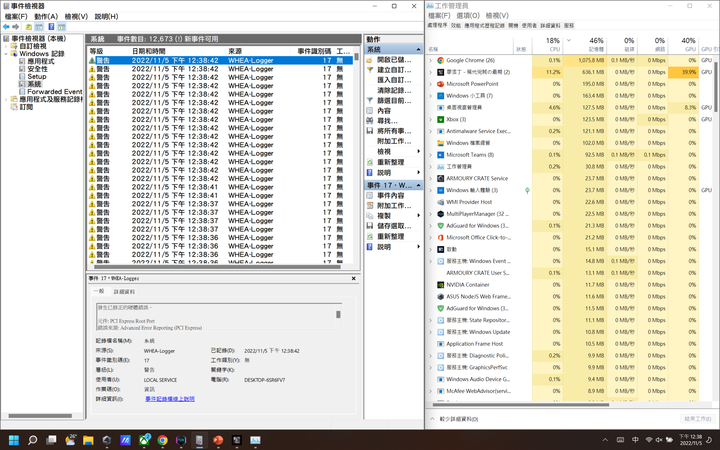Click the up-one-level folder toolbar icon
Viewport: 720px width, 450px height.
point(28,27)
